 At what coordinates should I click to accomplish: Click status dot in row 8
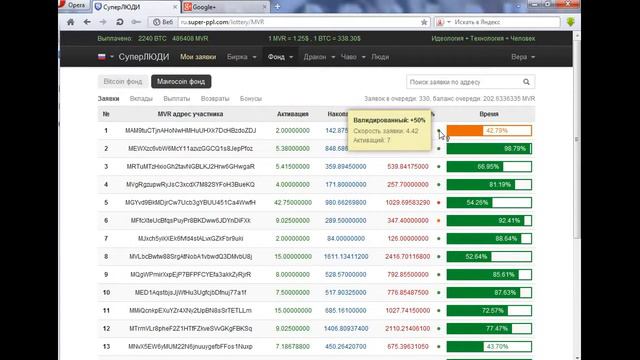pyautogui.click(x=439, y=256)
